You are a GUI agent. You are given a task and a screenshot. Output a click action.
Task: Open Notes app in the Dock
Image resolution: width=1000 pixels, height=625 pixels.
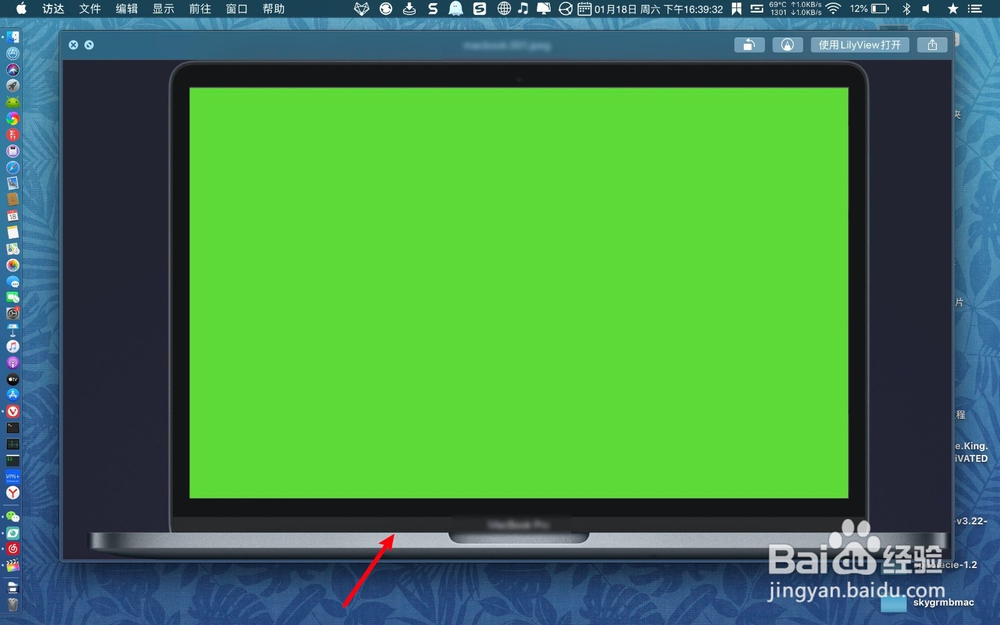[13, 232]
